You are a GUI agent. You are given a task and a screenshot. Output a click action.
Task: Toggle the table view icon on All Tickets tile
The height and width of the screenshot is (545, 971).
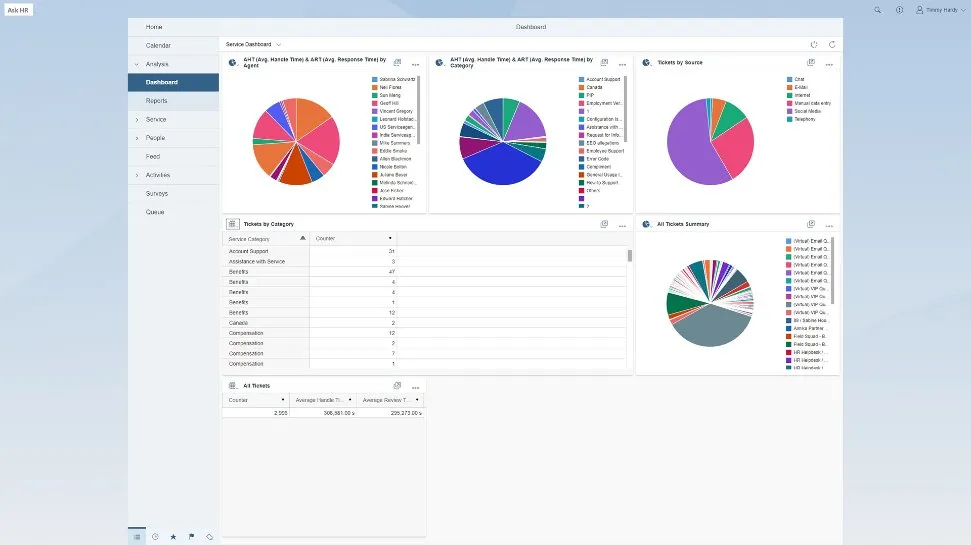(232, 385)
